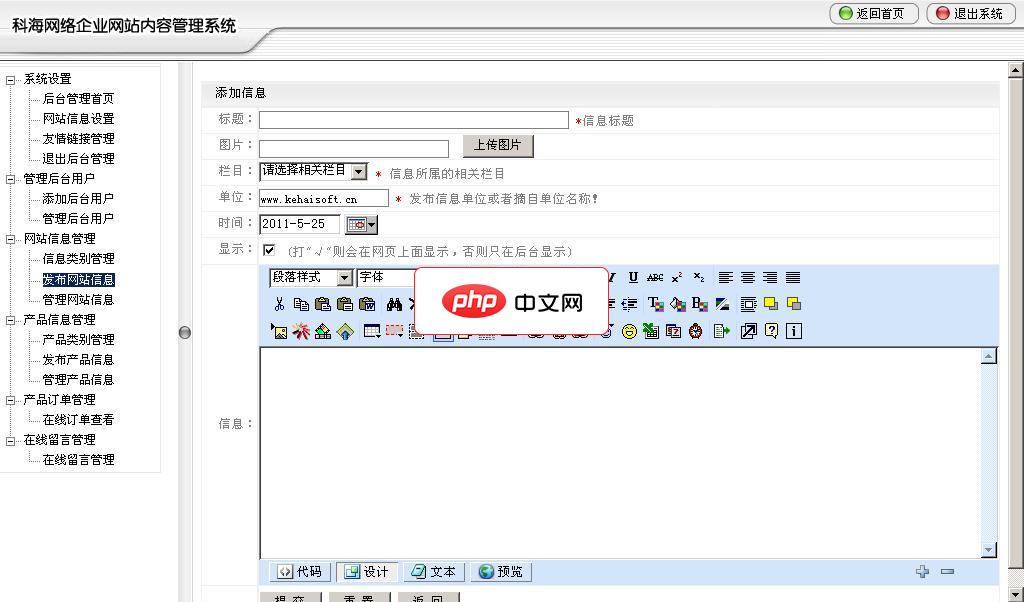The height and width of the screenshot is (602, 1024).
Task: Open the editor about info icon
Action: click(793, 331)
